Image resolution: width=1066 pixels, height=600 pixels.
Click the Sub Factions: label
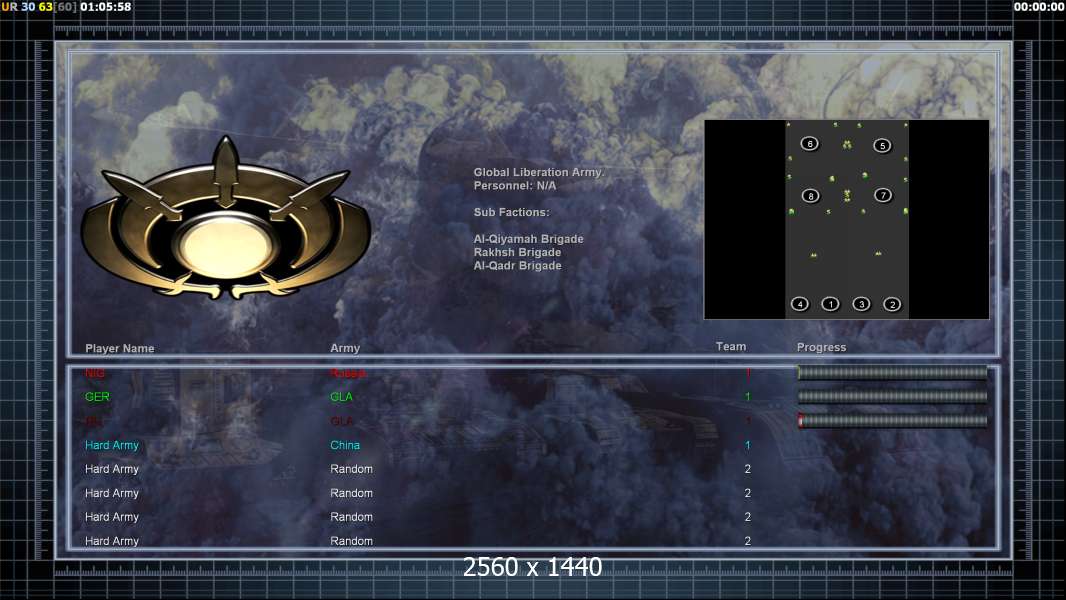point(511,212)
